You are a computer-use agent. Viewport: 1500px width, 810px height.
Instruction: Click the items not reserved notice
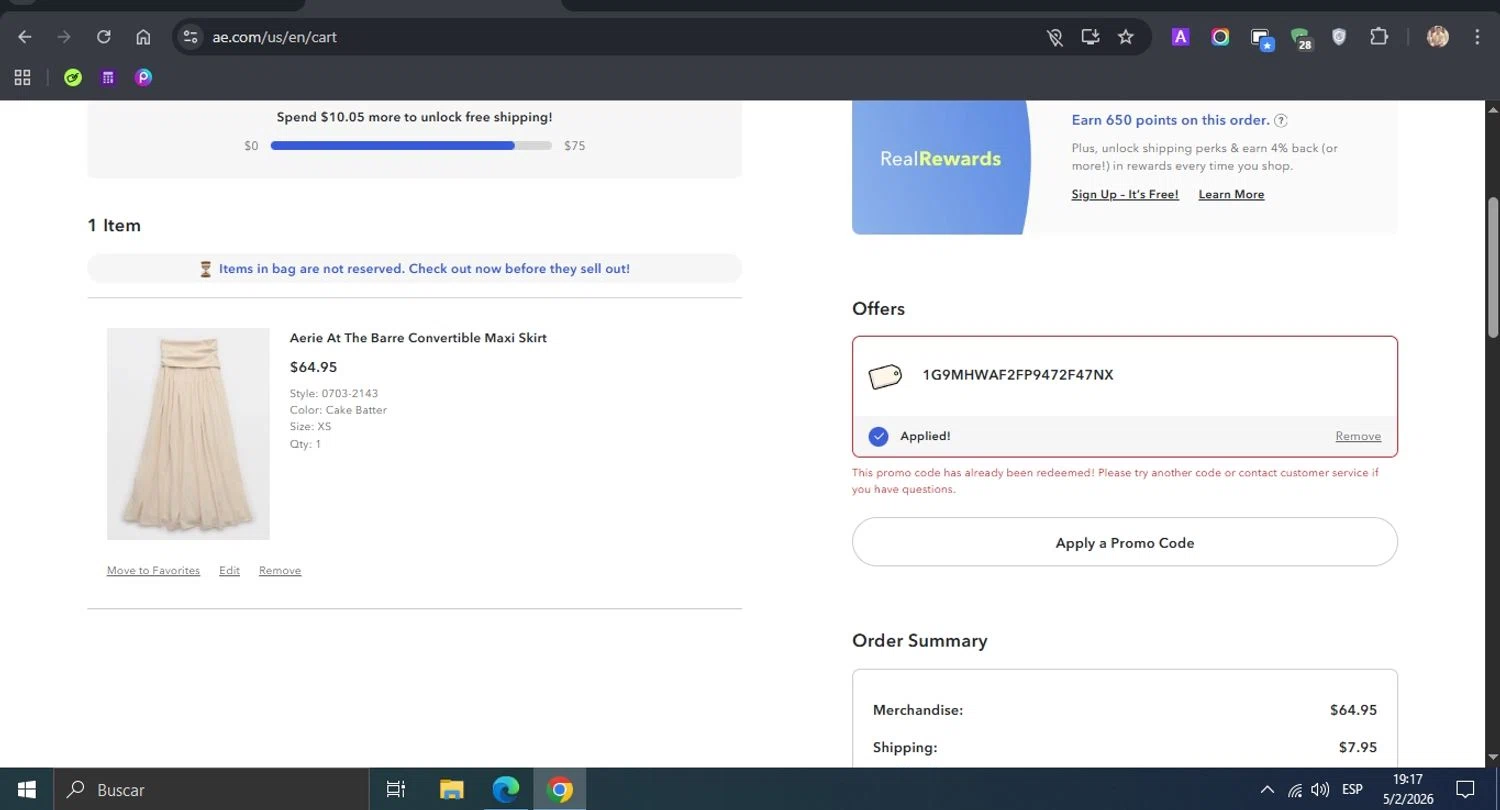click(415, 268)
